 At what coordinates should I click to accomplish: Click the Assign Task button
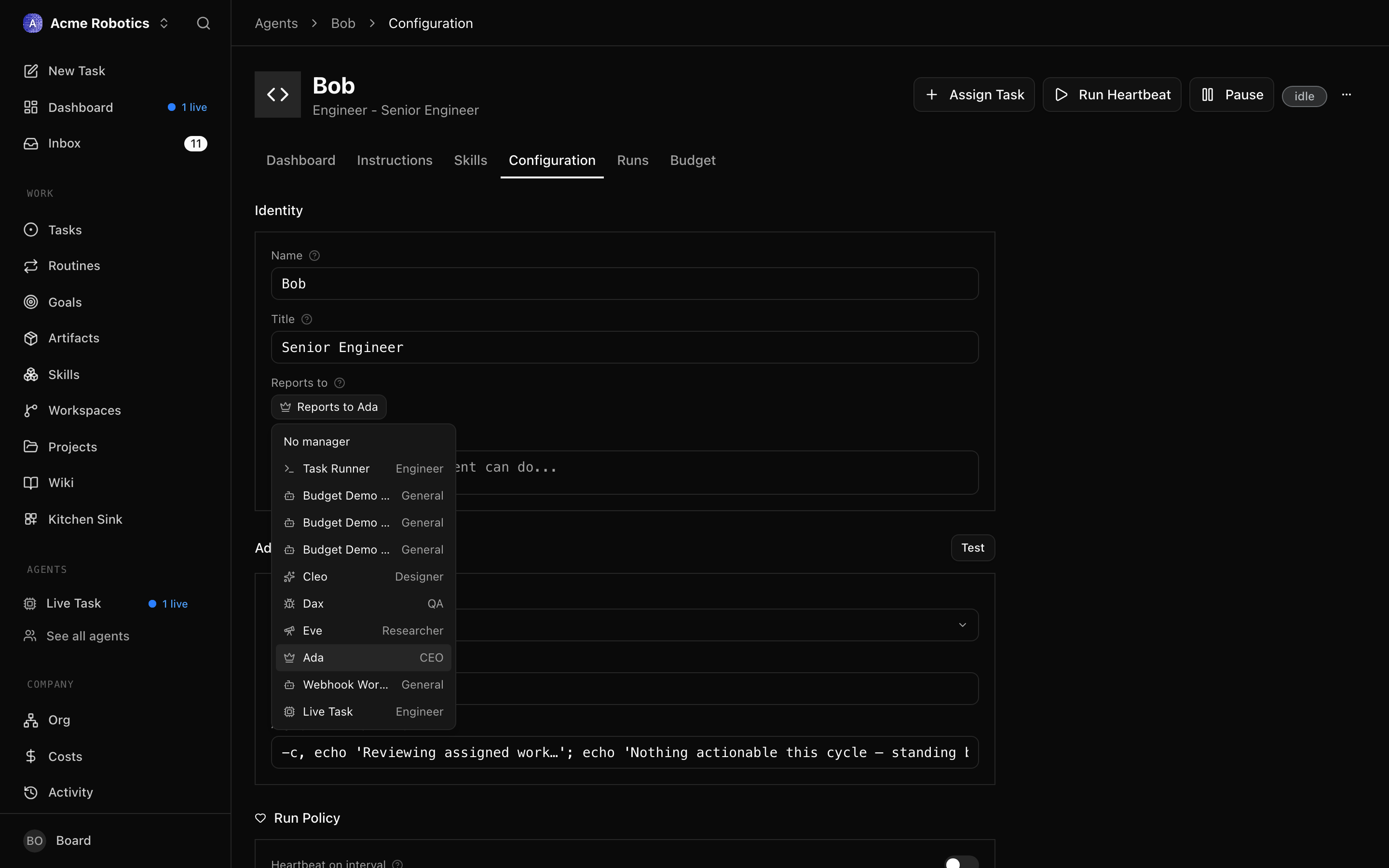pos(974,95)
